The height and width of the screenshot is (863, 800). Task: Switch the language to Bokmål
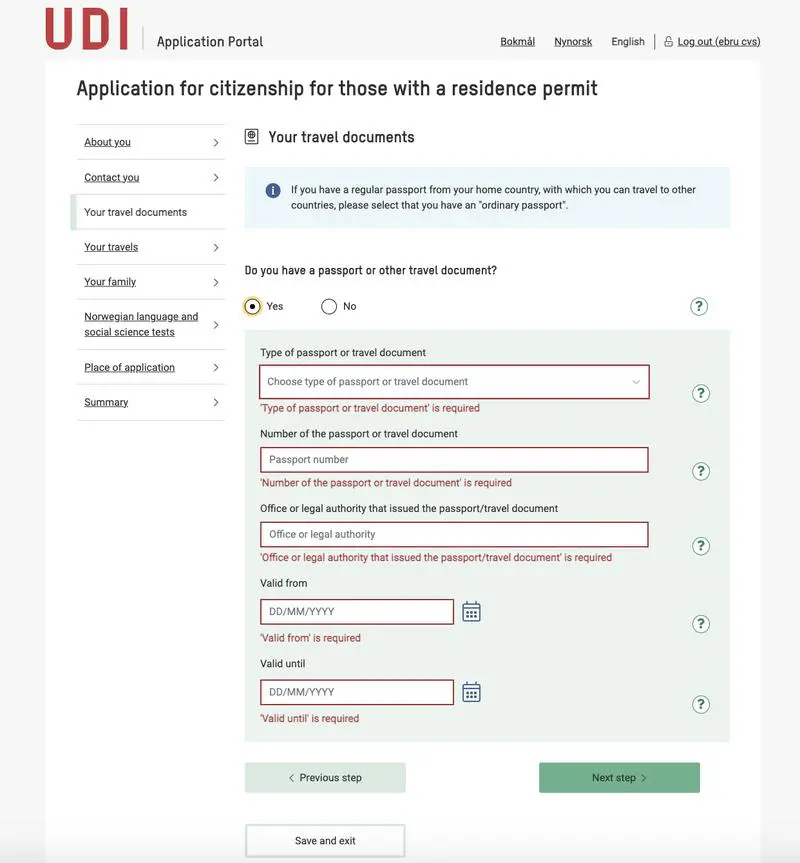click(x=517, y=42)
